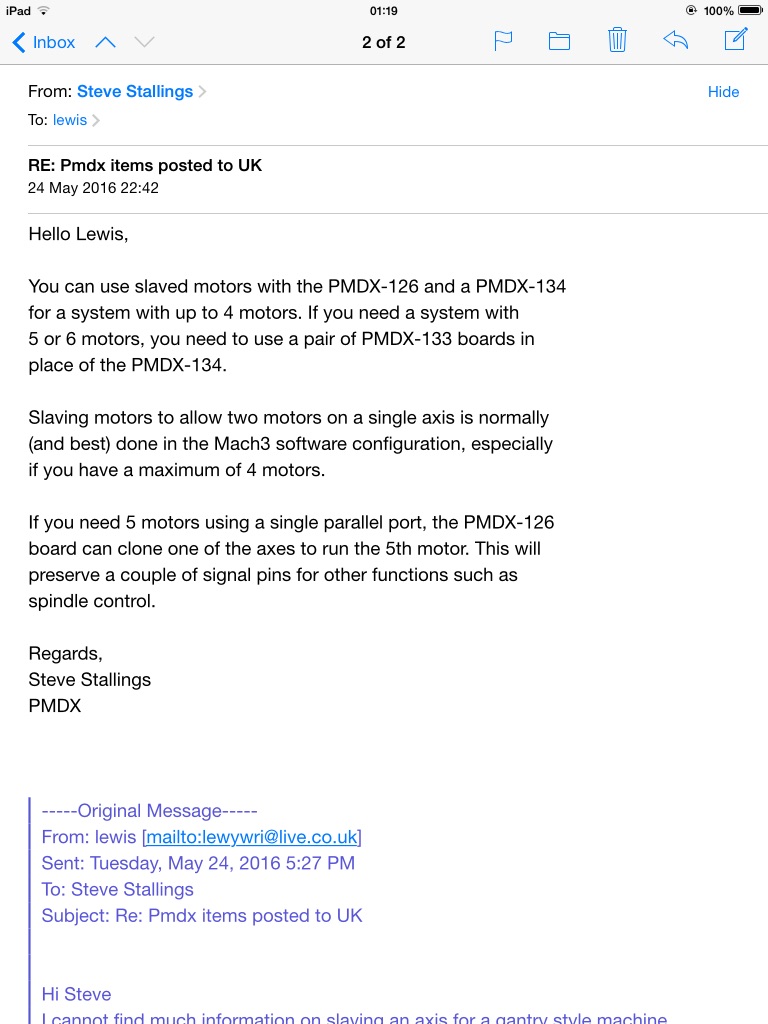Hide the sender details
This screenshot has width=768, height=1024.
723,92
